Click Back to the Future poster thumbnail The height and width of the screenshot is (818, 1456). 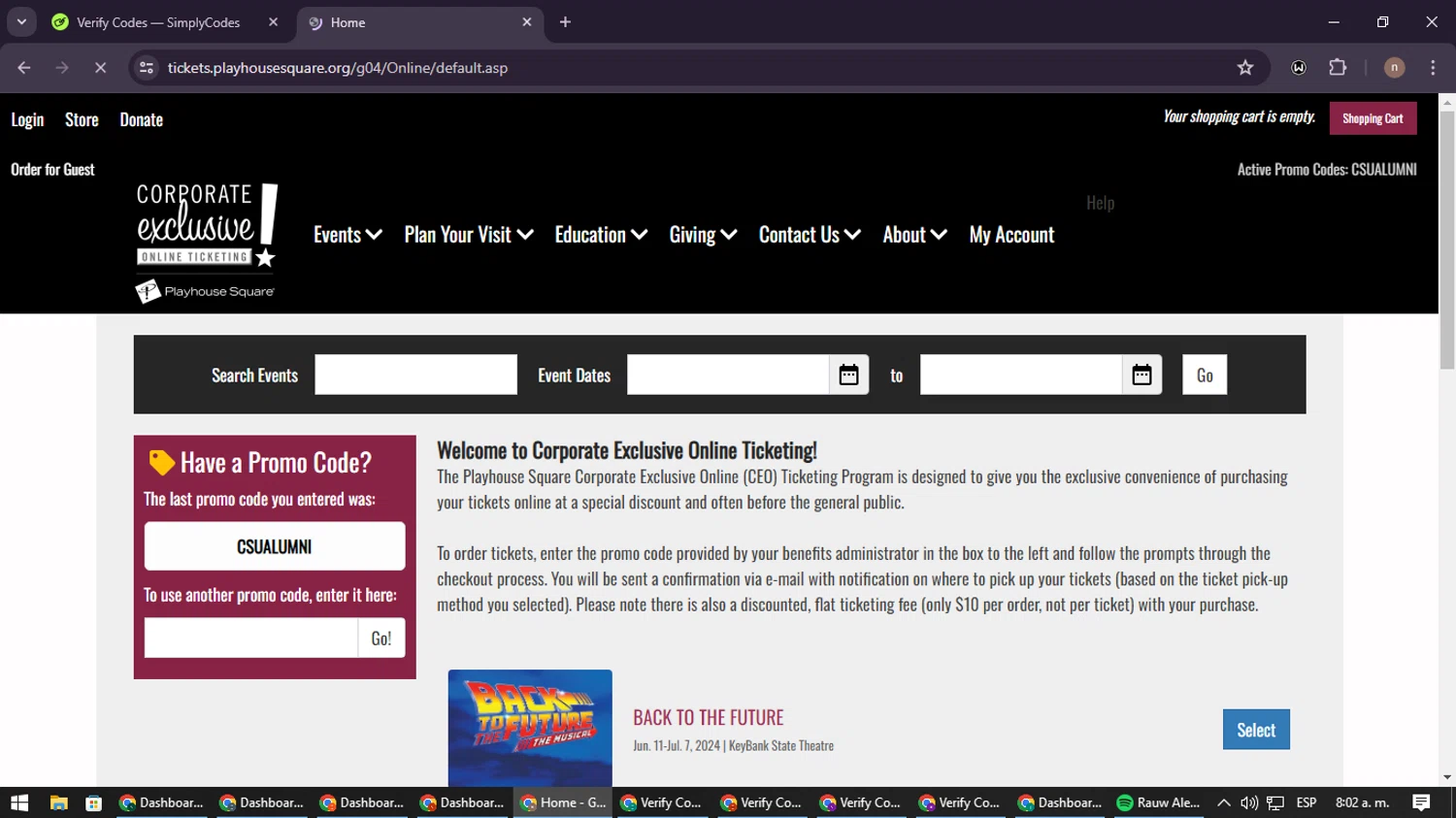530,728
